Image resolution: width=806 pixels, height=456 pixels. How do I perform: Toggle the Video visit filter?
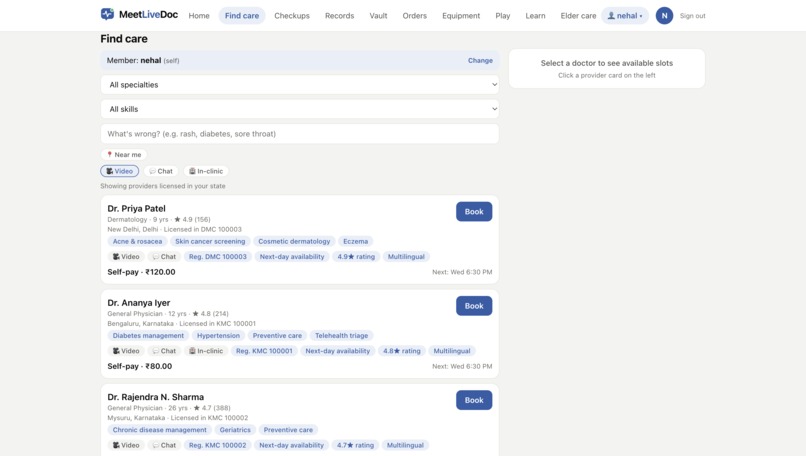click(119, 171)
